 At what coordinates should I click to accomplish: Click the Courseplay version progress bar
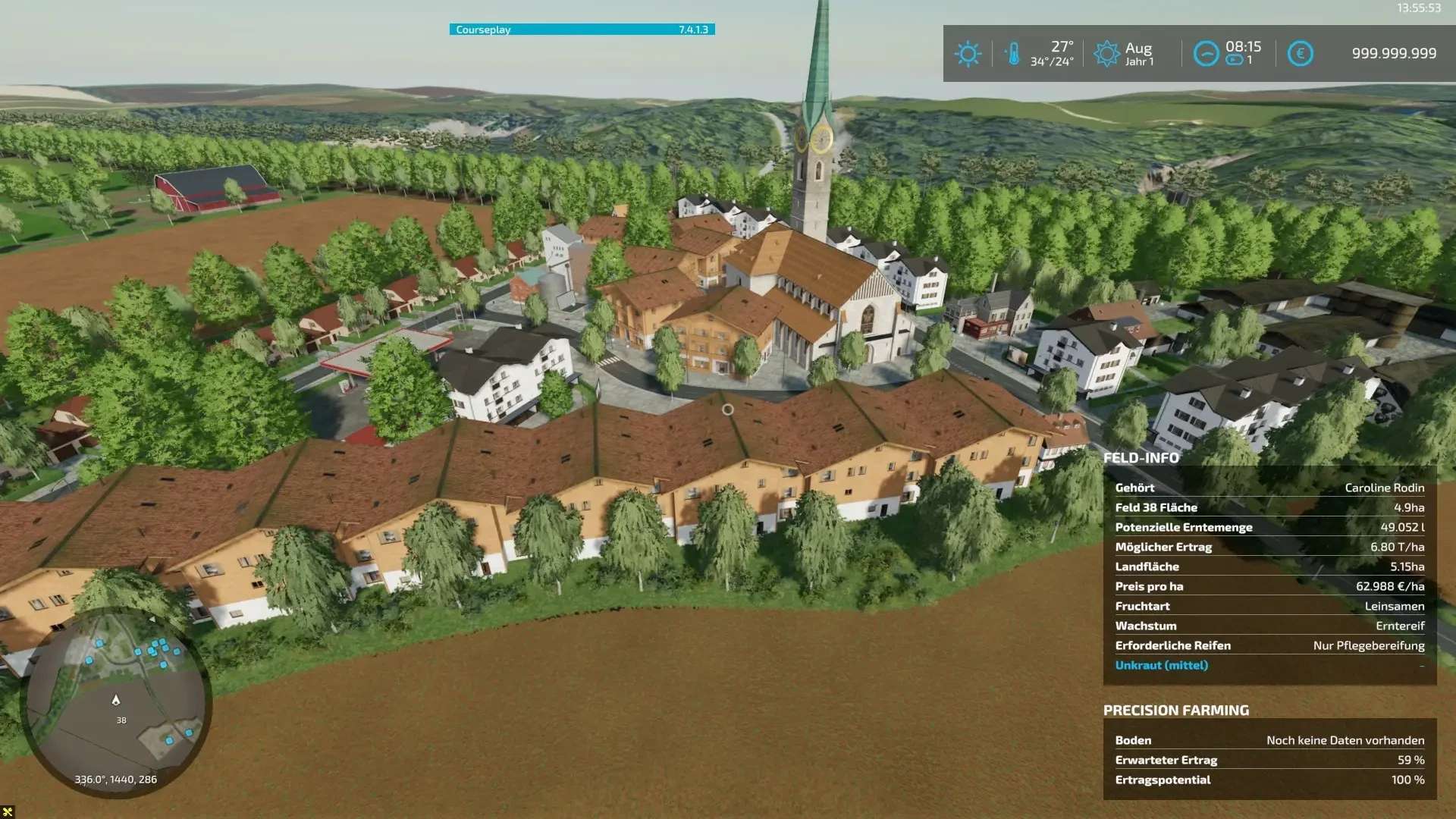point(582,30)
